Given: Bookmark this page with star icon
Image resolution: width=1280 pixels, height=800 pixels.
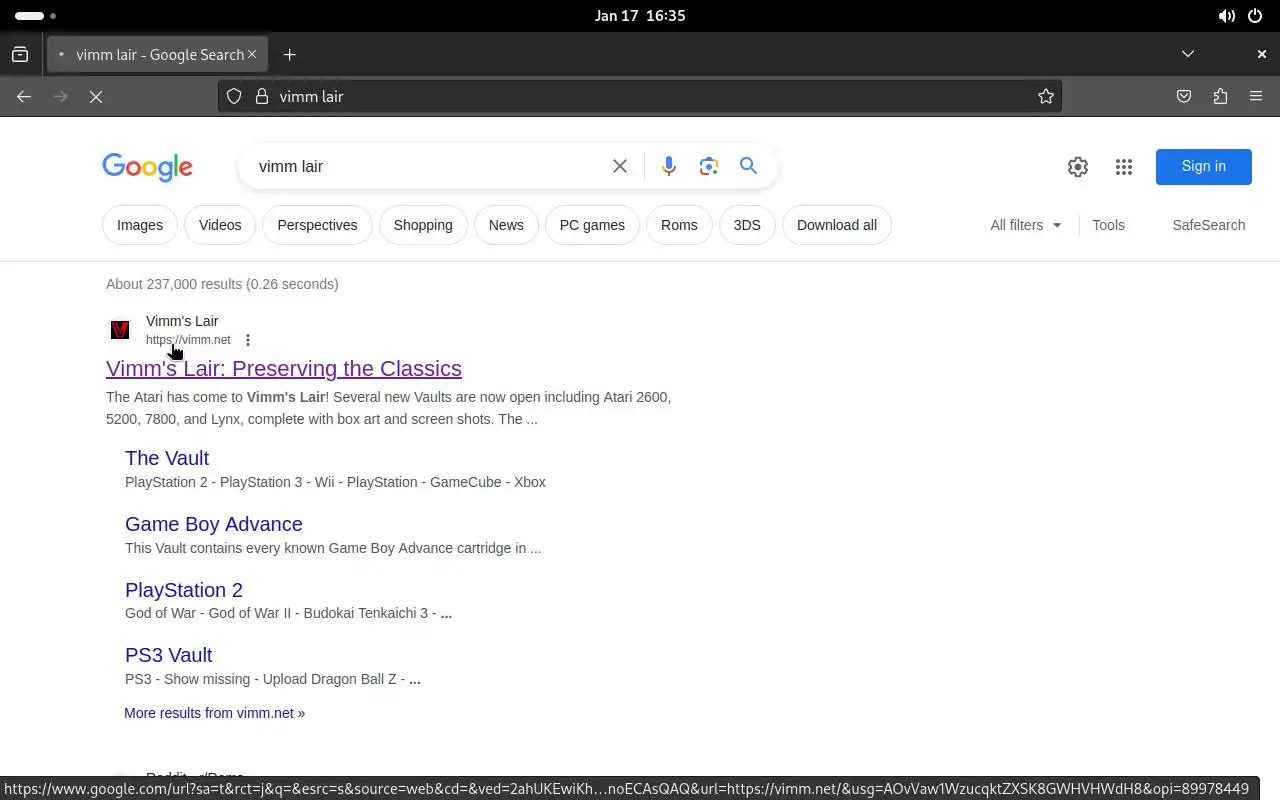Looking at the screenshot, I should click(1046, 96).
